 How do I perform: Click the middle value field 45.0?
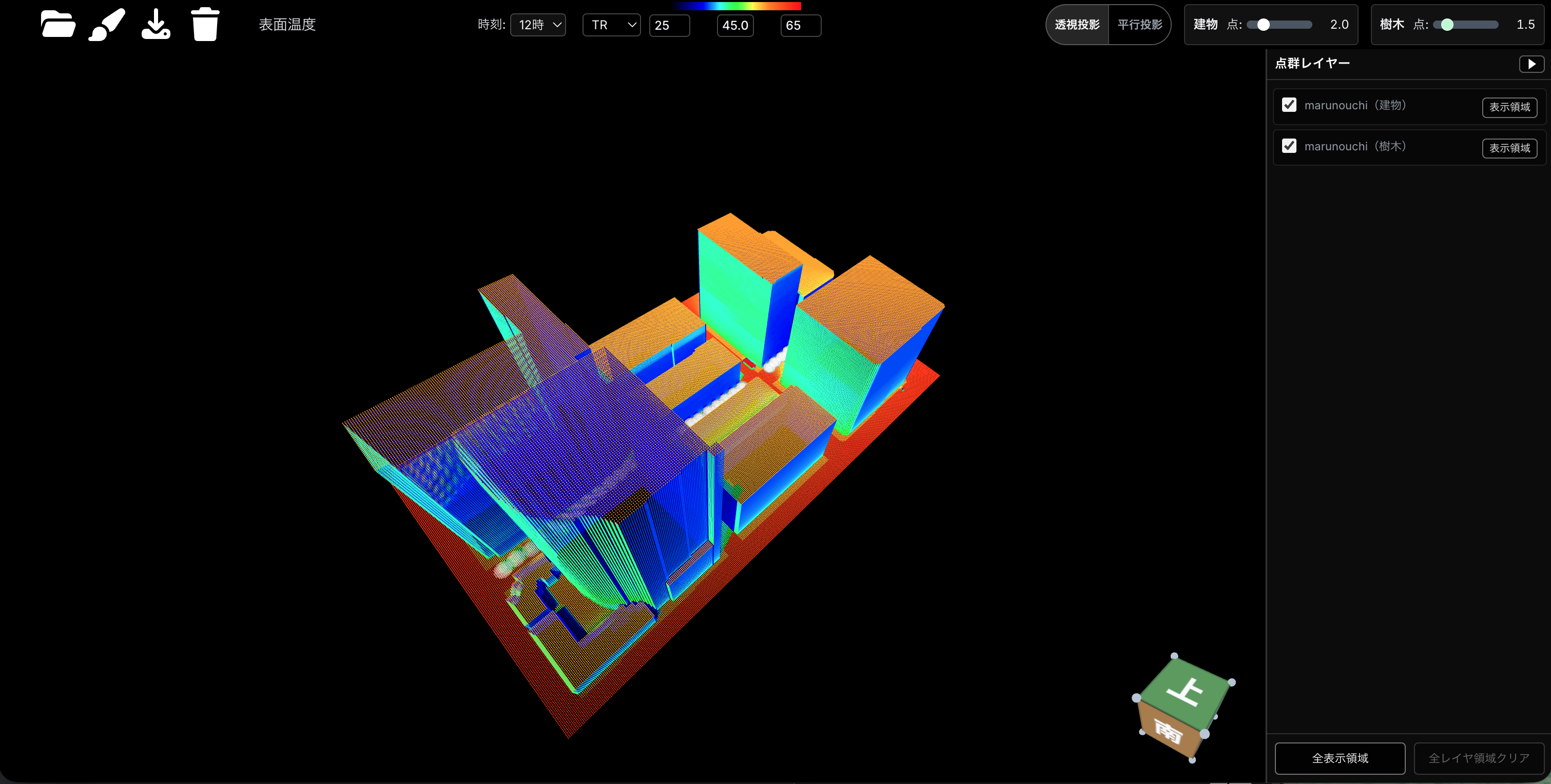point(735,25)
